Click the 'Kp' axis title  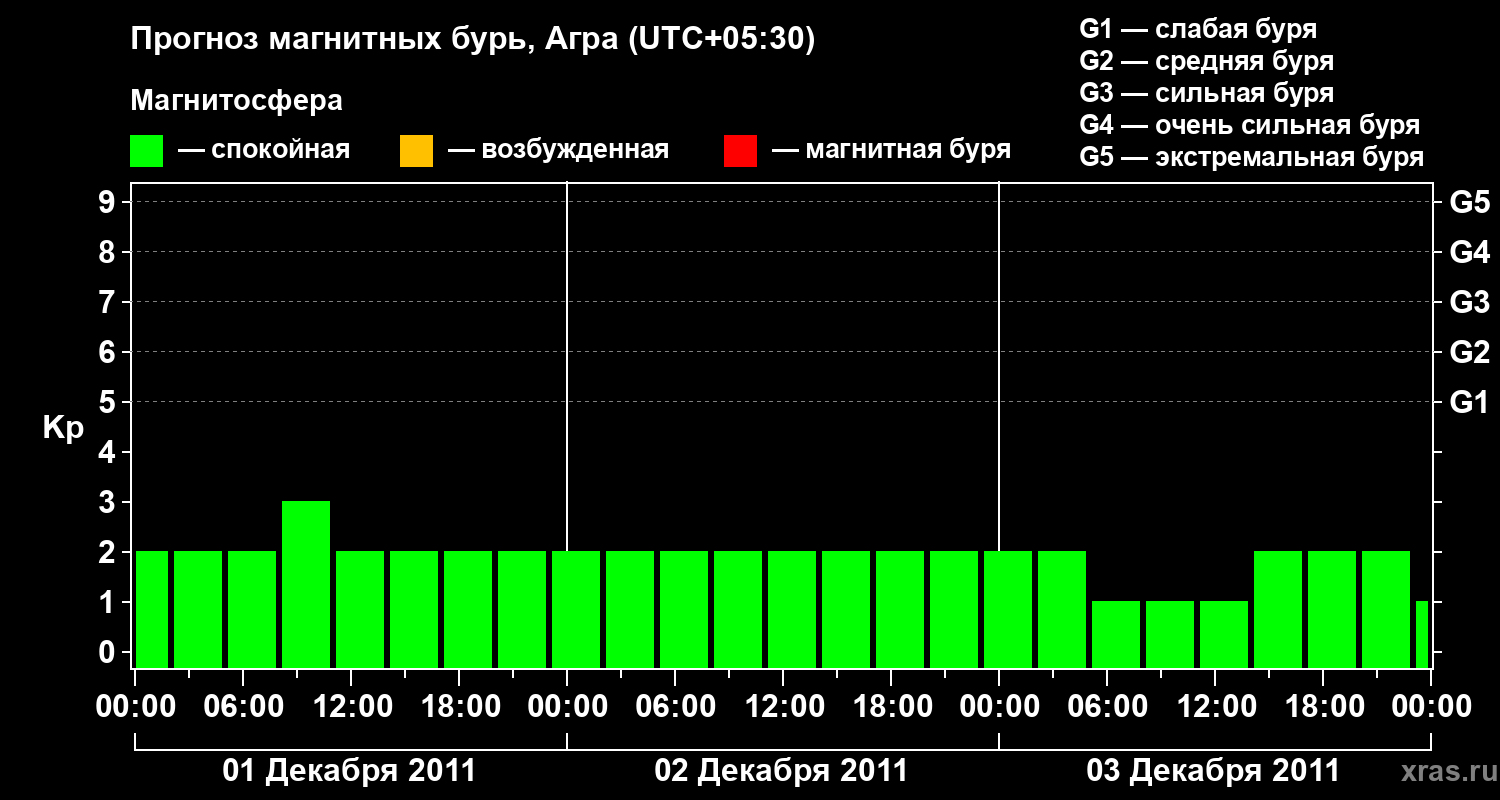[x=63, y=428]
